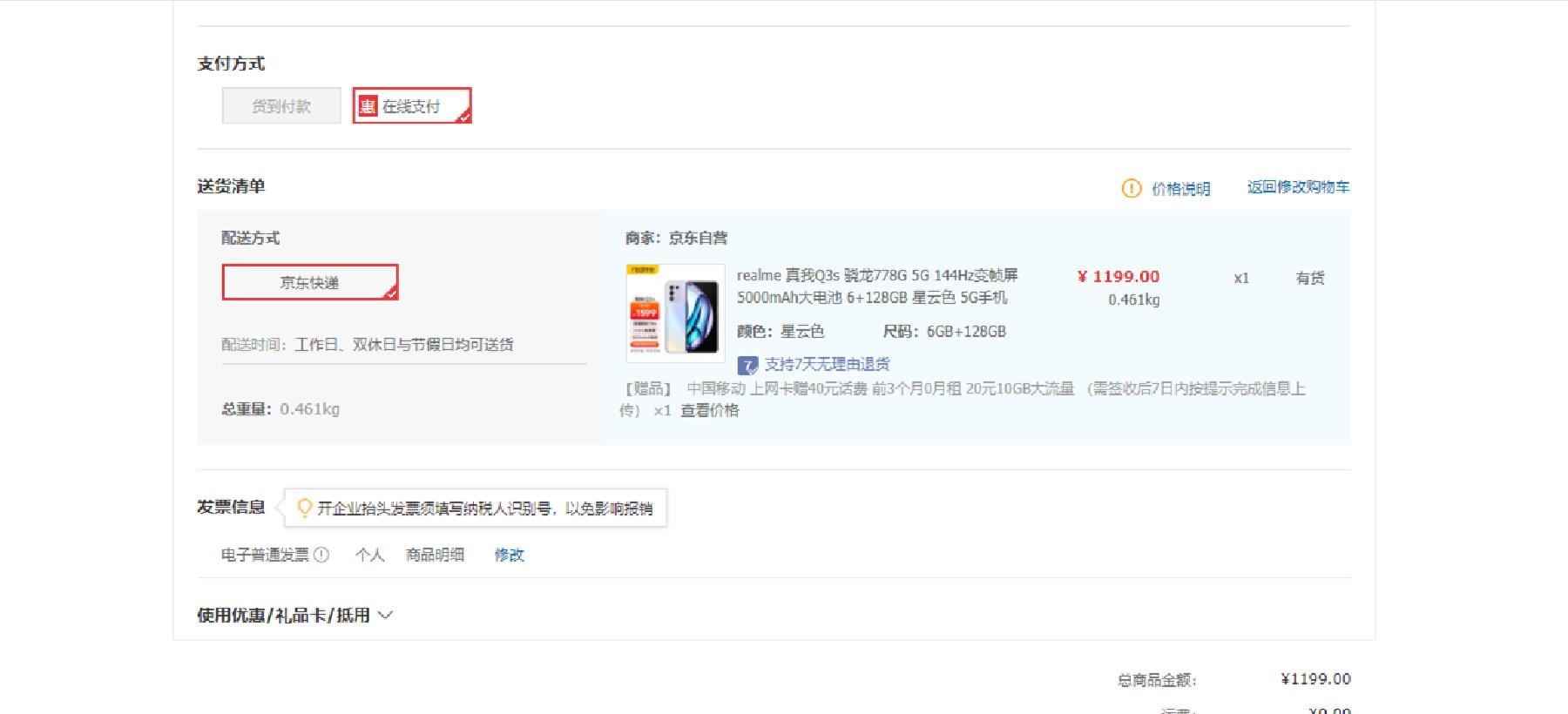Select 货到付款 cash on delivery option

click(x=281, y=106)
